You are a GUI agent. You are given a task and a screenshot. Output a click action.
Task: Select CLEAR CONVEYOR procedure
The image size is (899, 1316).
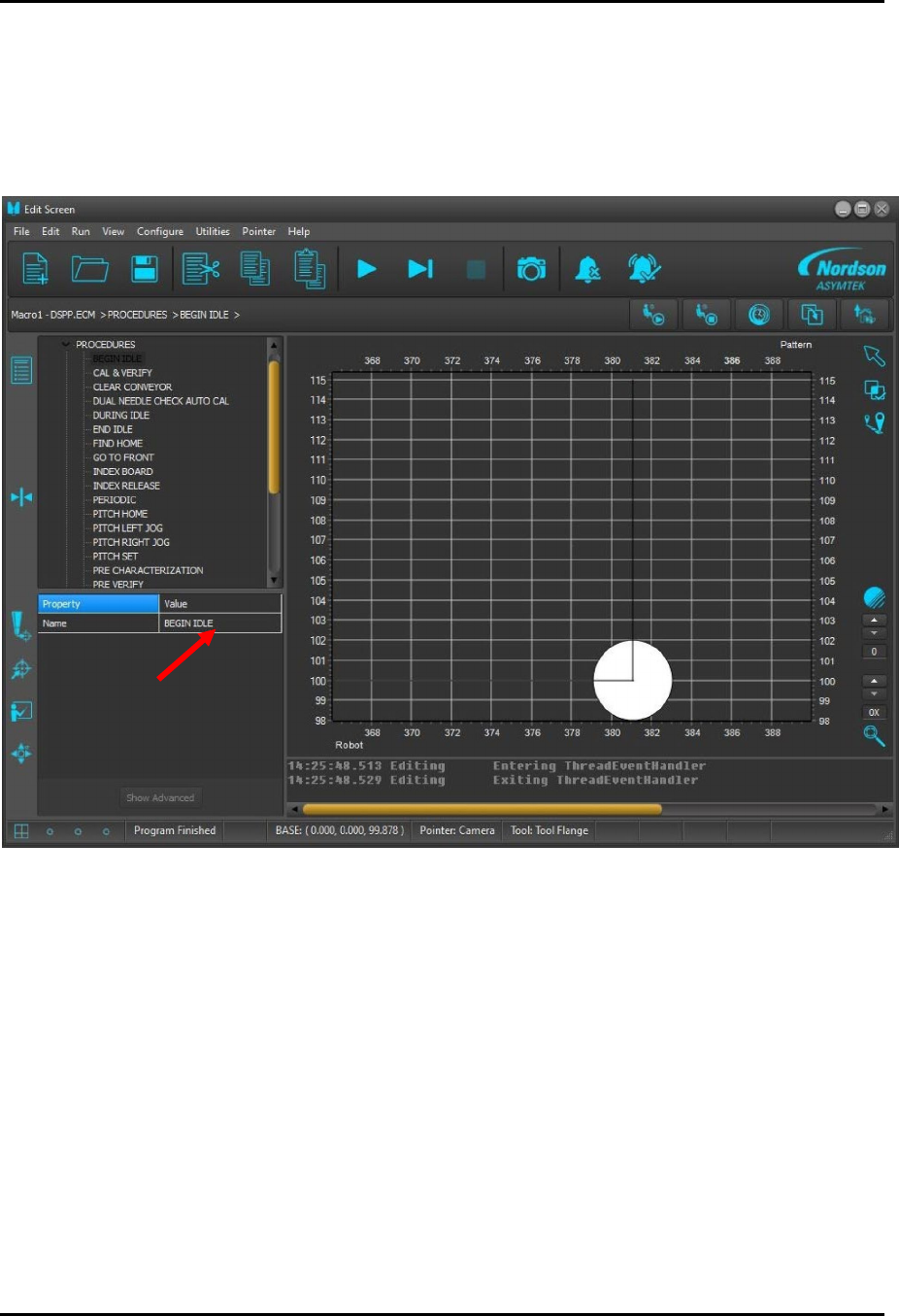[132, 387]
